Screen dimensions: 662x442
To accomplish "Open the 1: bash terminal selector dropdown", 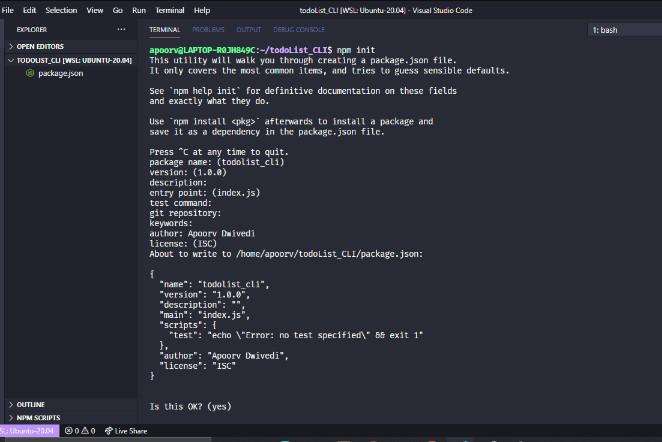I will [625, 30].
